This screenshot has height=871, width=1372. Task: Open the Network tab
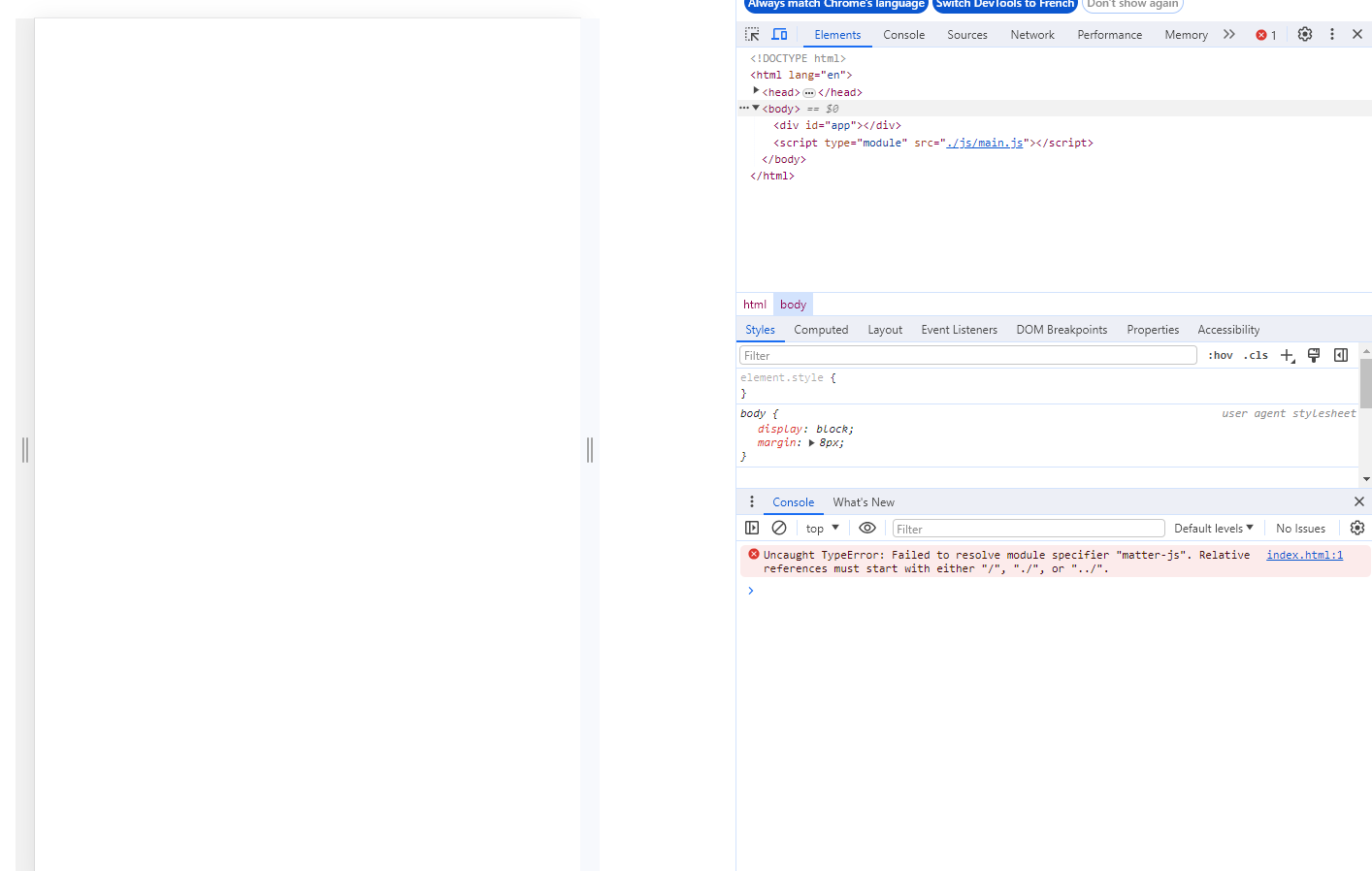pos(1032,35)
